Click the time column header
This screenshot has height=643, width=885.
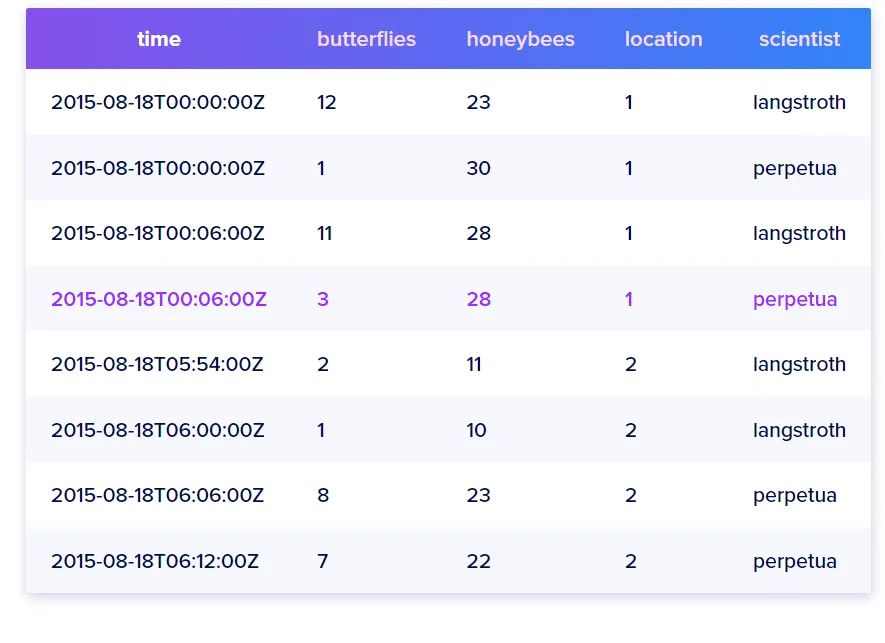[159, 40]
